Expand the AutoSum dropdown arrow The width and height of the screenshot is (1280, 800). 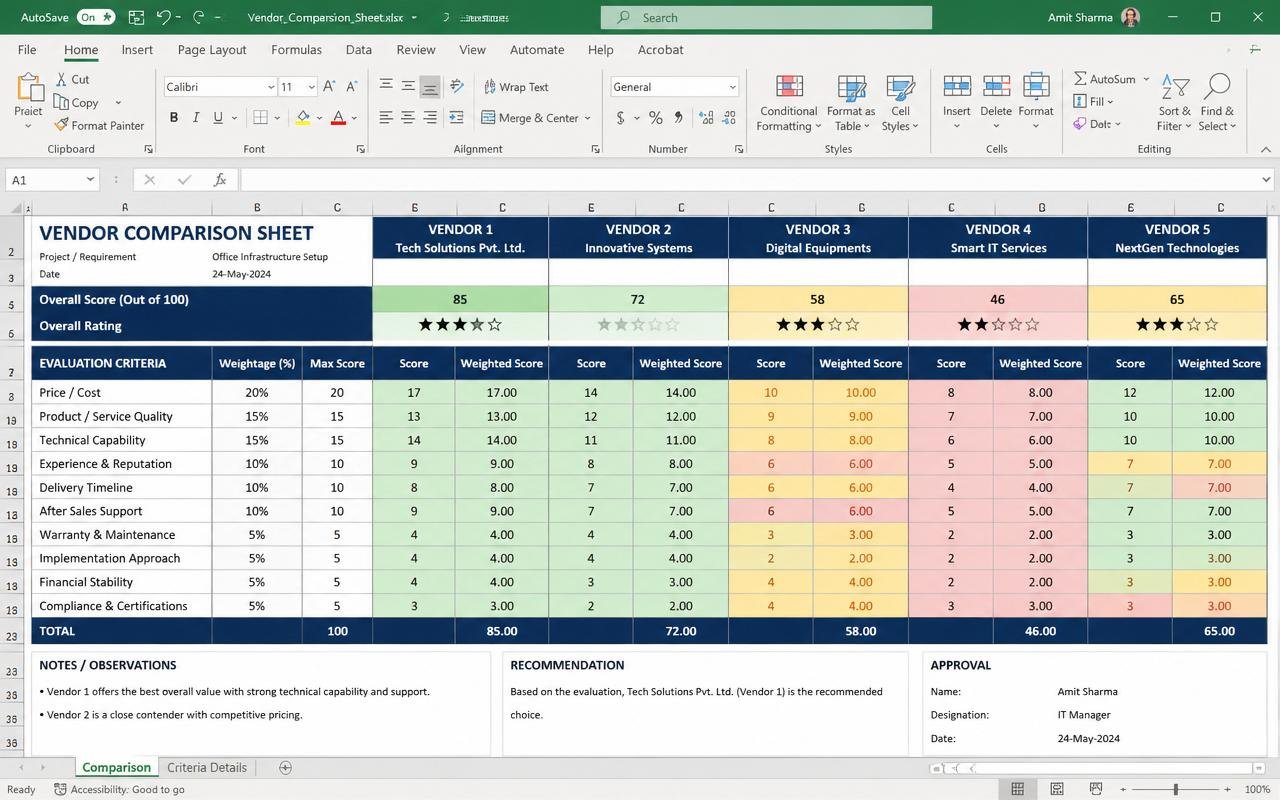coord(1146,79)
